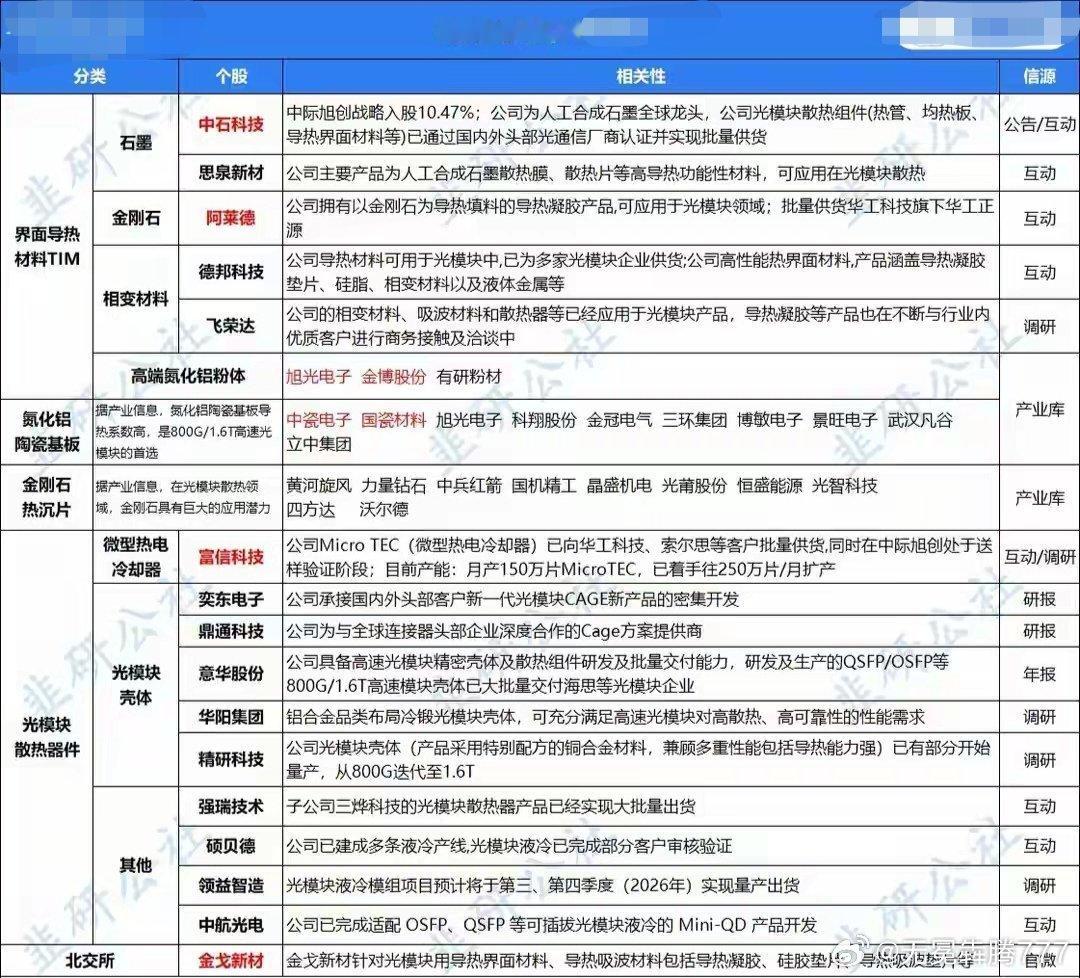Select stock name 奕东电子
Viewport: 1080px width, 978px height.
[x=231, y=599]
